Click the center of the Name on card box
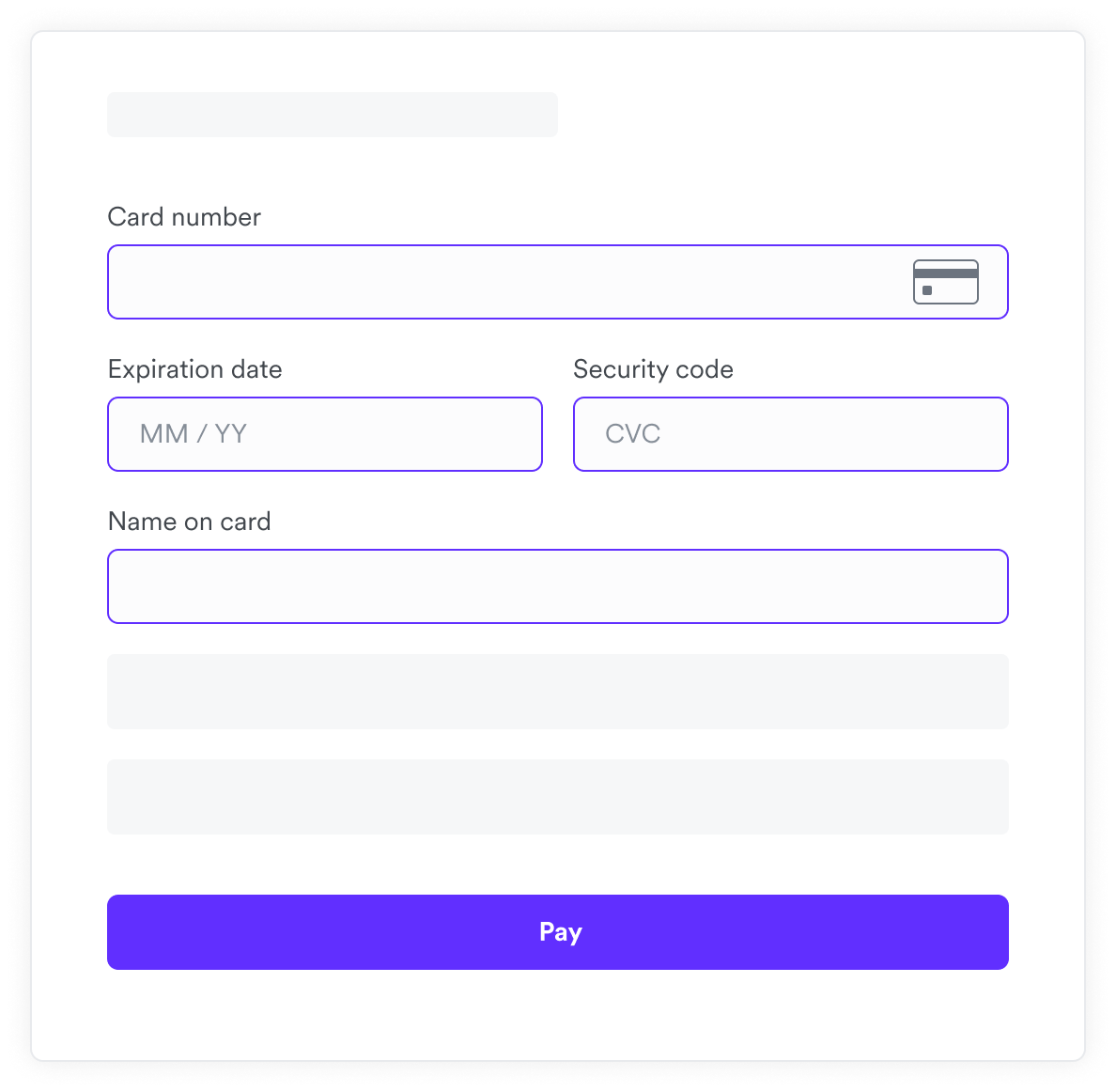The width and height of the screenshot is (1116, 1092). point(558,585)
